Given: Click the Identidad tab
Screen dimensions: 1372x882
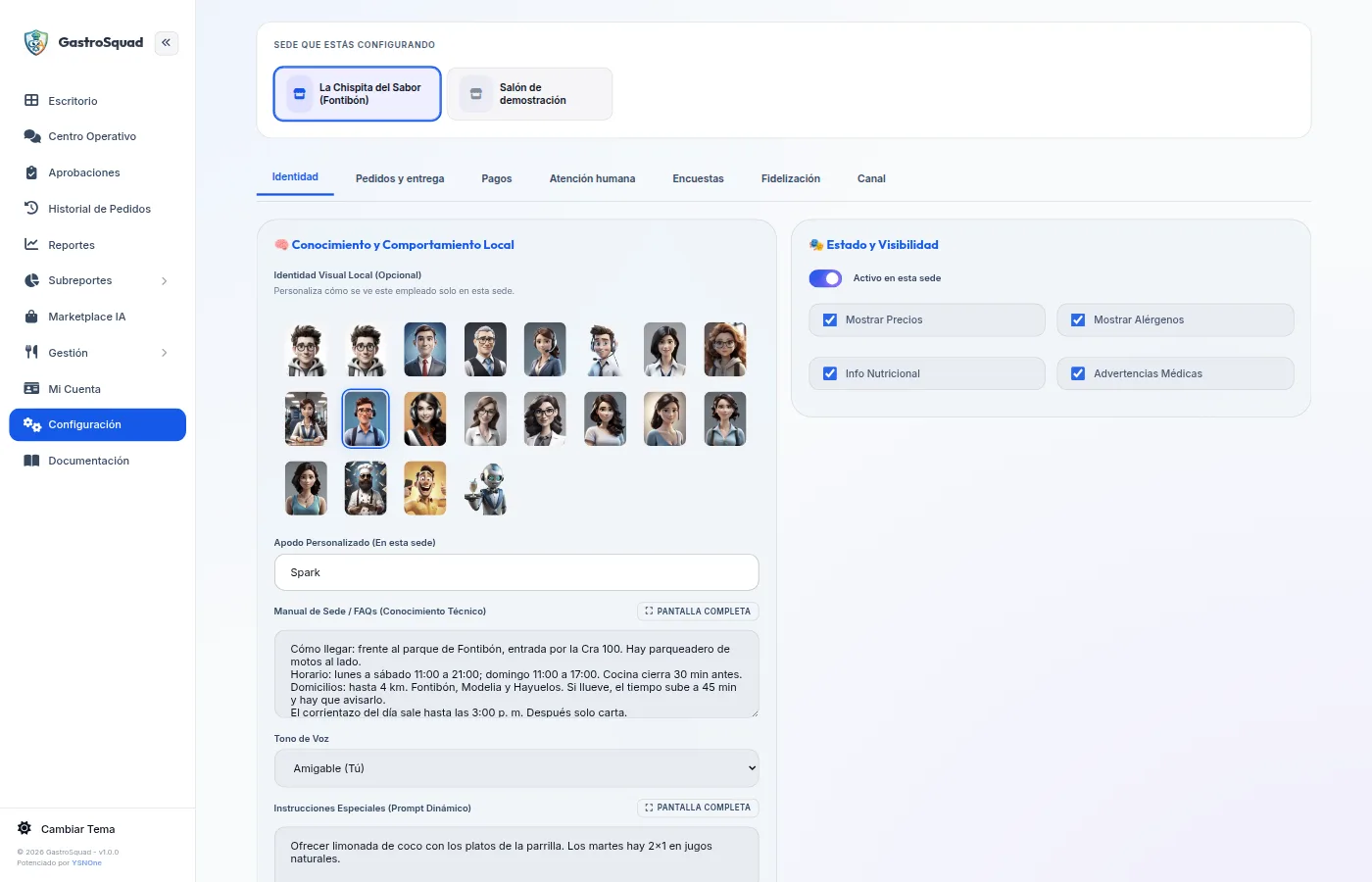Looking at the screenshot, I should 295,177.
